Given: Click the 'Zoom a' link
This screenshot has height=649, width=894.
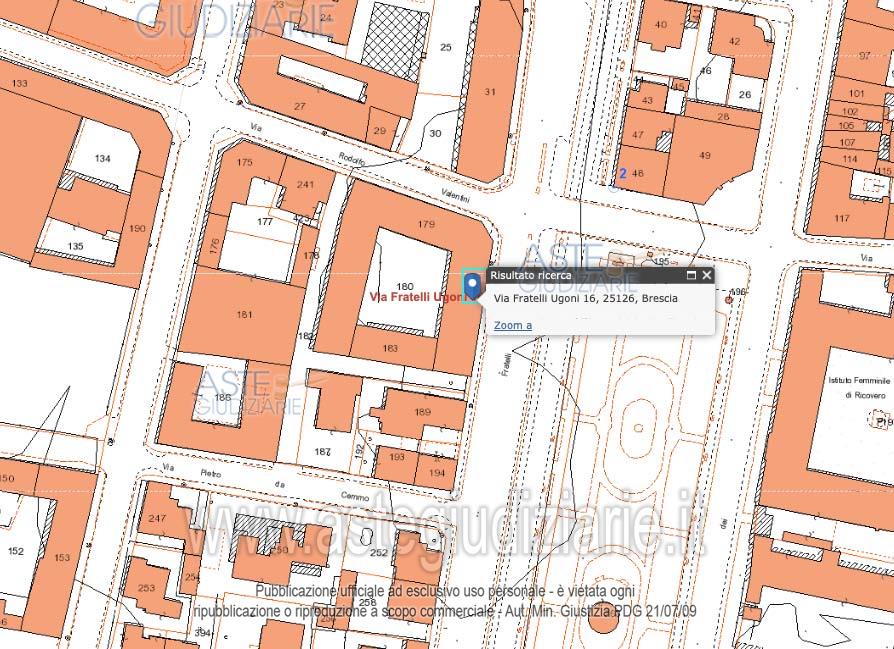Looking at the screenshot, I should pos(513,325).
